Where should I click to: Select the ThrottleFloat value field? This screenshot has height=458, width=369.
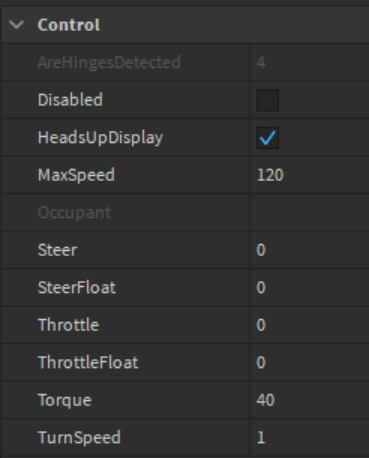(309, 363)
